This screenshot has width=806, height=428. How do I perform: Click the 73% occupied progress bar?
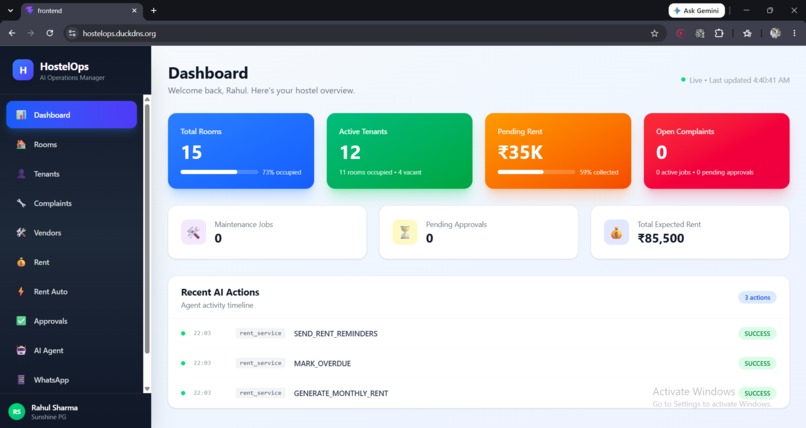219,172
